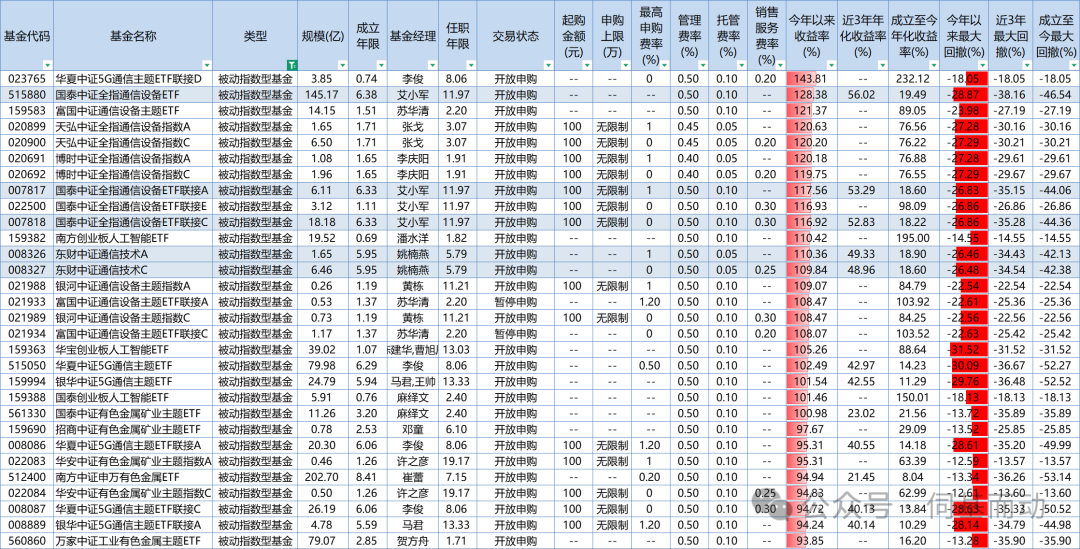
Task: Open the 交易状态 column filter dropdown
Action: pyautogui.click(x=549, y=65)
